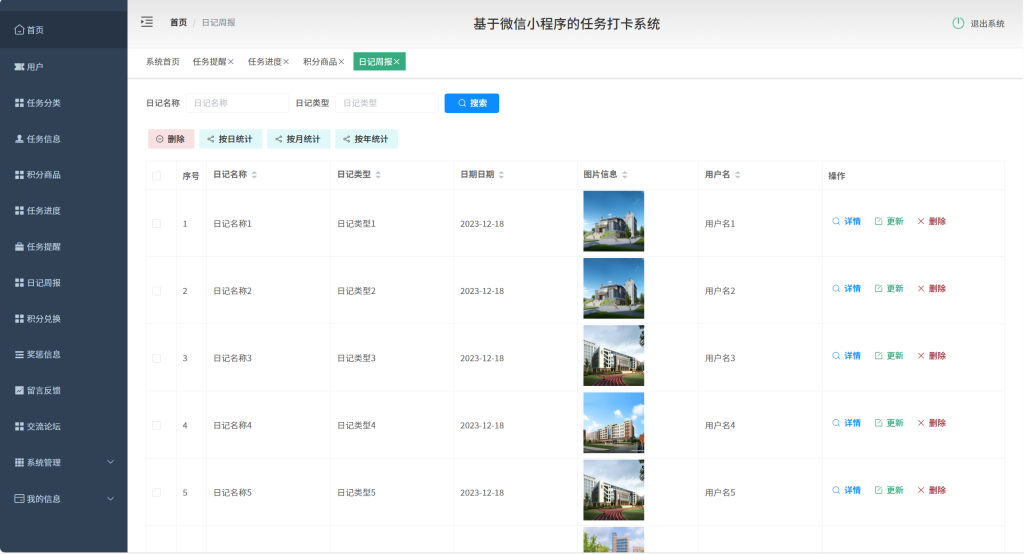
Task: Click the 按日统计 button
Action: (230, 138)
